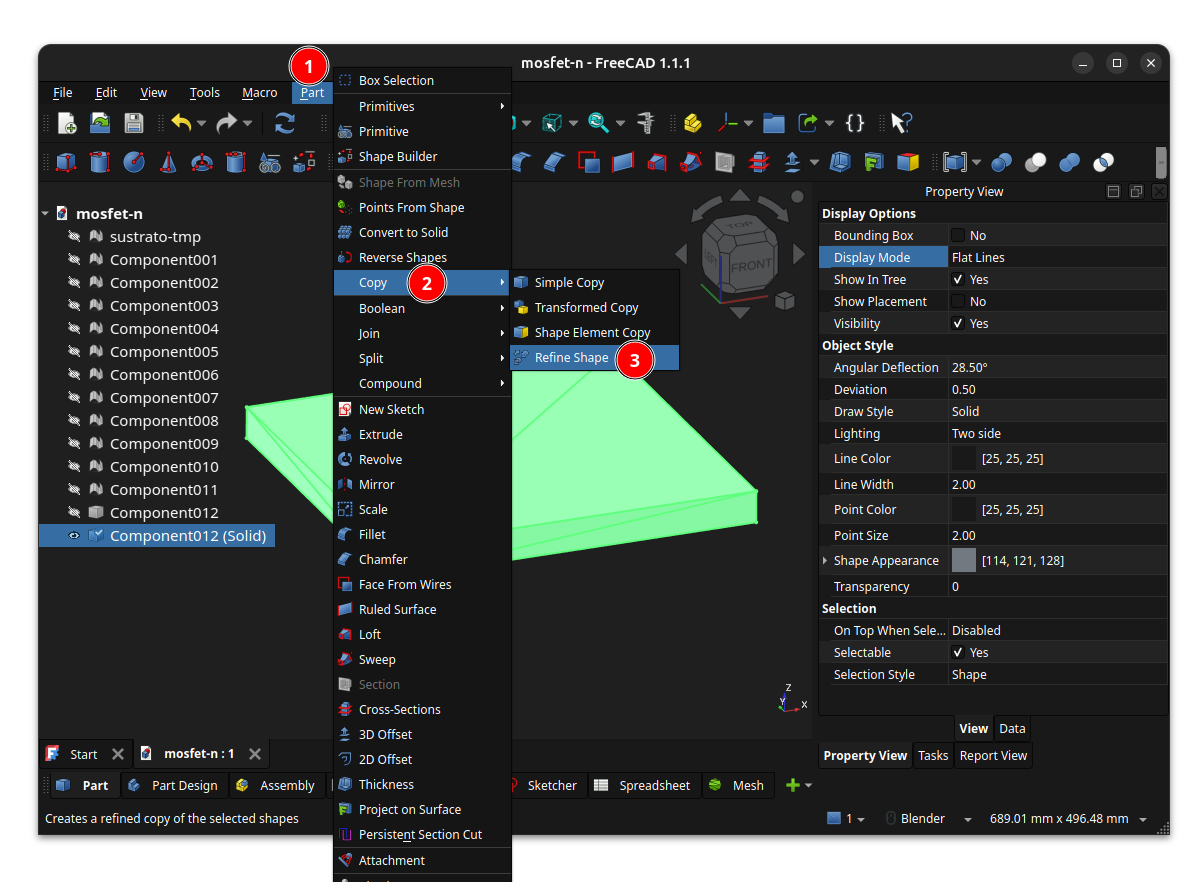This screenshot has width=1180, height=882.
Task: Toggle the Bounding Box checkbox
Action: (x=958, y=236)
